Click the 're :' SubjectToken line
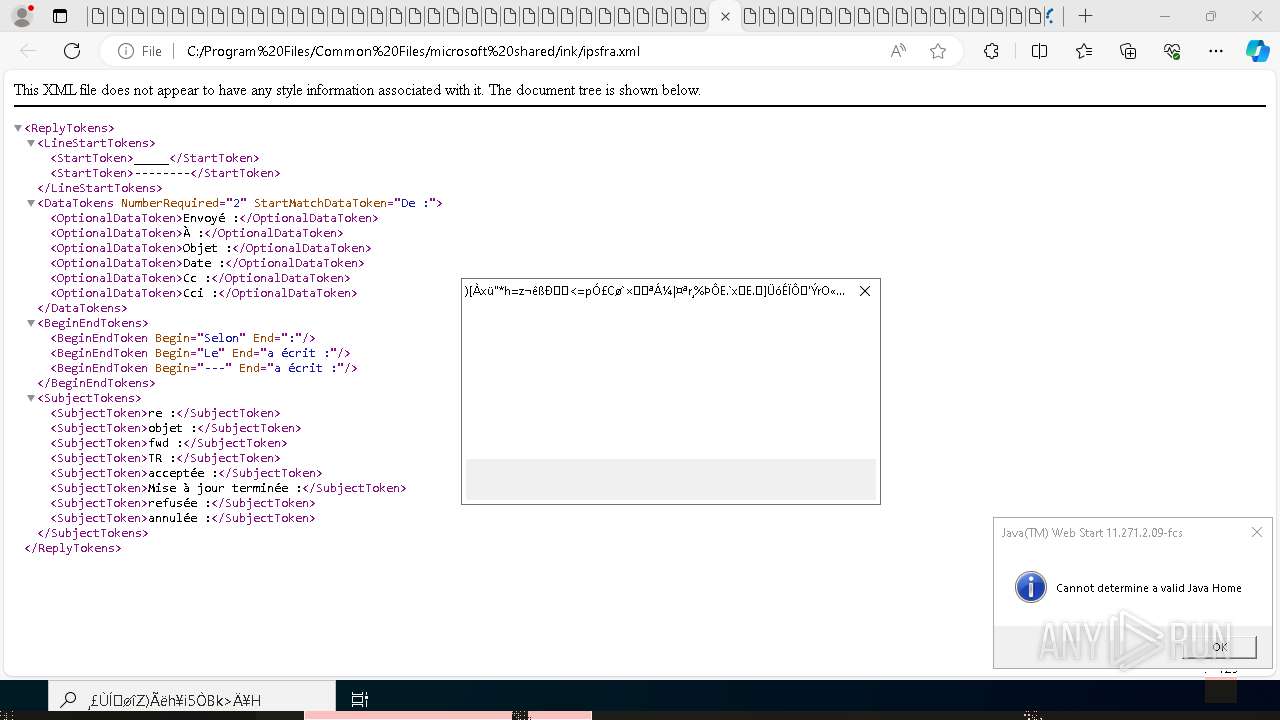 [x=165, y=413]
